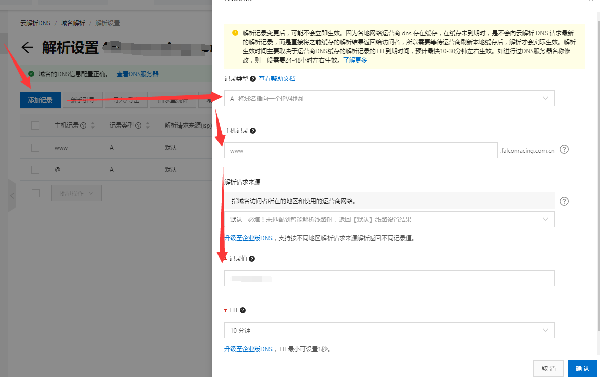Image resolution: width=600 pixels, height=377 pixels.
Task: Open the blue link next to 记录类型 label
Action: pyautogui.click(x=277, y=79)
